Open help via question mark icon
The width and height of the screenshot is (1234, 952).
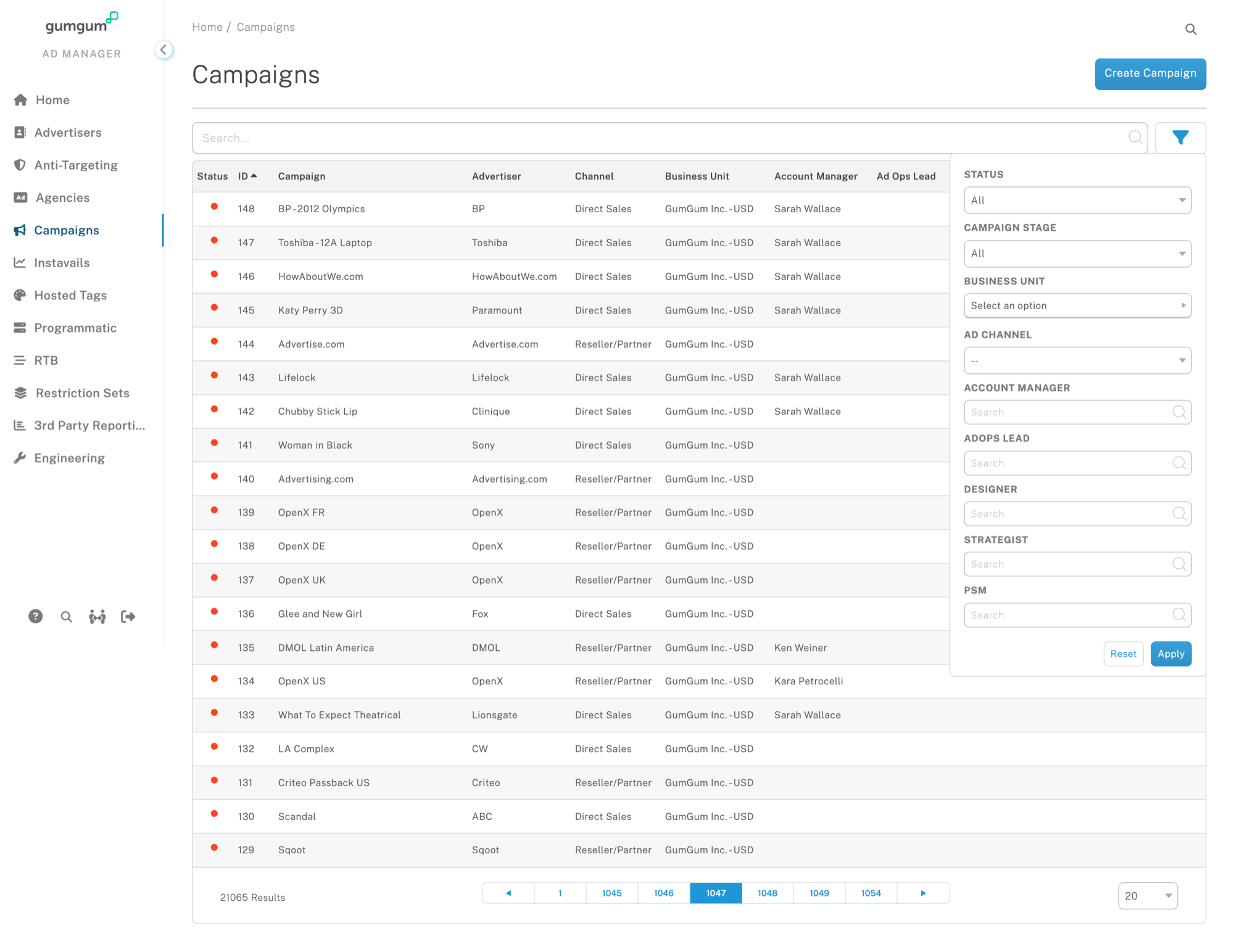point(35,616)
